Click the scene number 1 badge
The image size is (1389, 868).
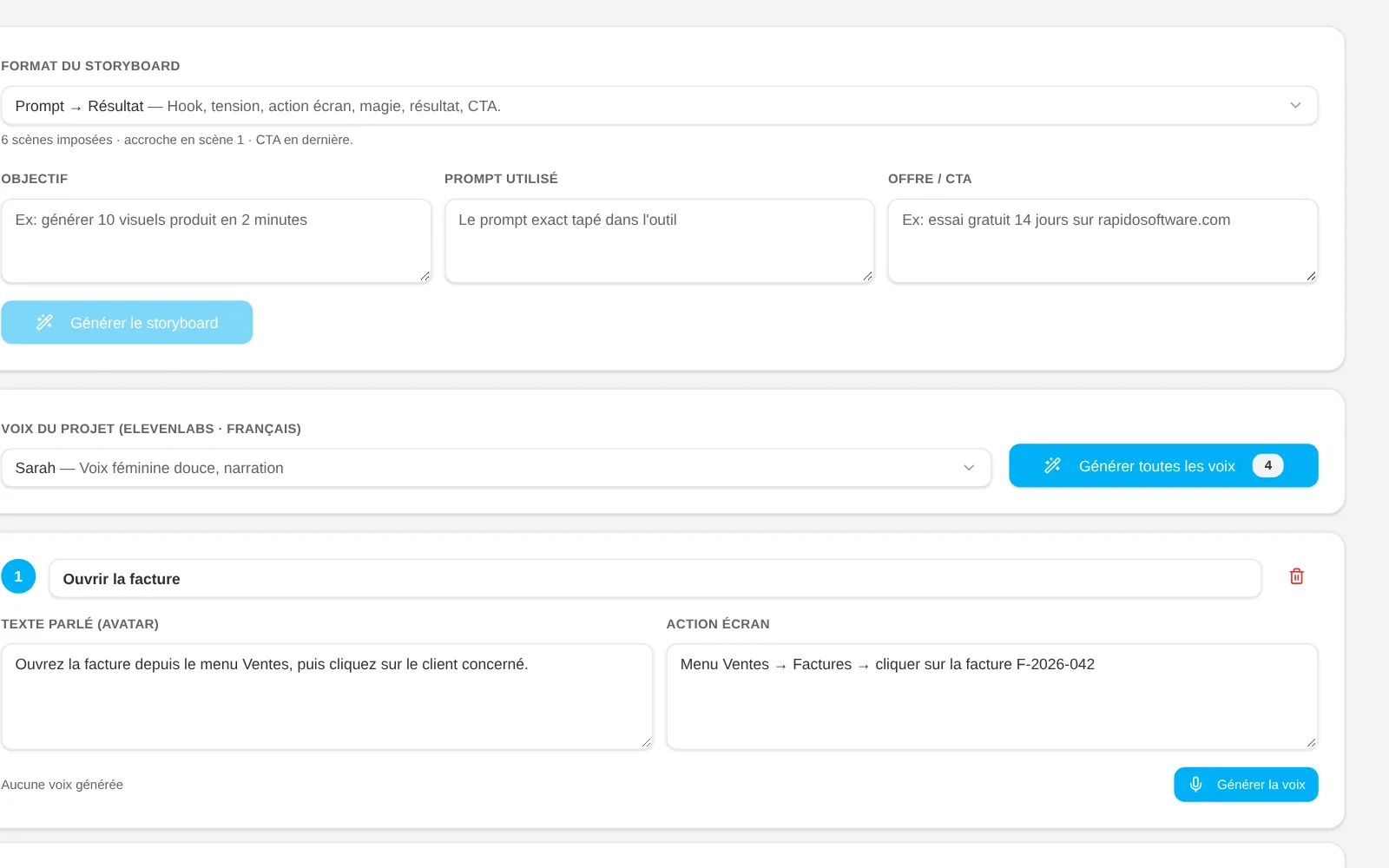tap(18, 576)
